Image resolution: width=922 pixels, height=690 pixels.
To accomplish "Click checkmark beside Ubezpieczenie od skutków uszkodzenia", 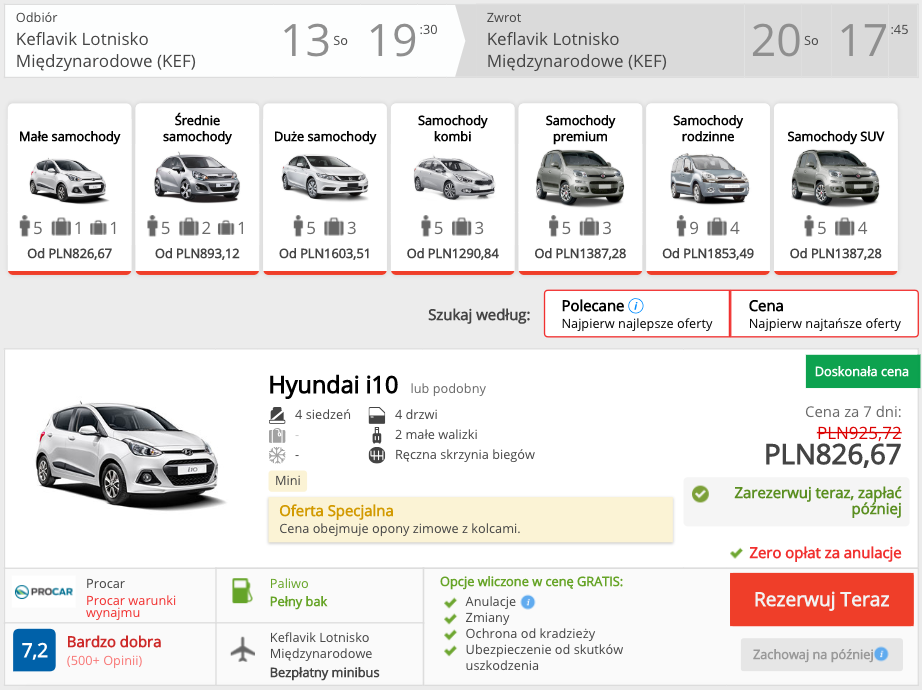I will (x=450, y=651).
